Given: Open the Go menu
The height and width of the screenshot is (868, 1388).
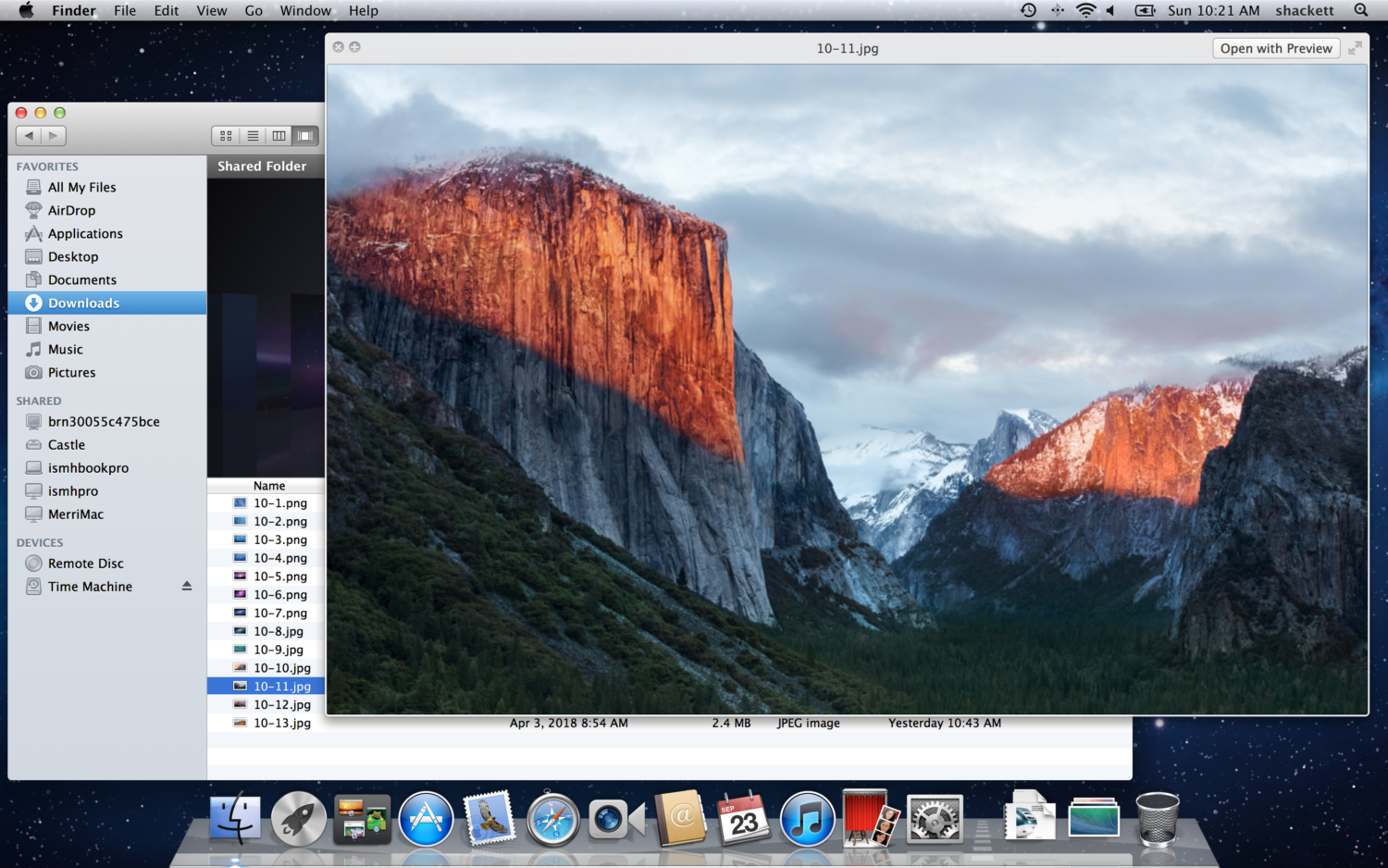Looking at the screenshot, I should 253,10.
